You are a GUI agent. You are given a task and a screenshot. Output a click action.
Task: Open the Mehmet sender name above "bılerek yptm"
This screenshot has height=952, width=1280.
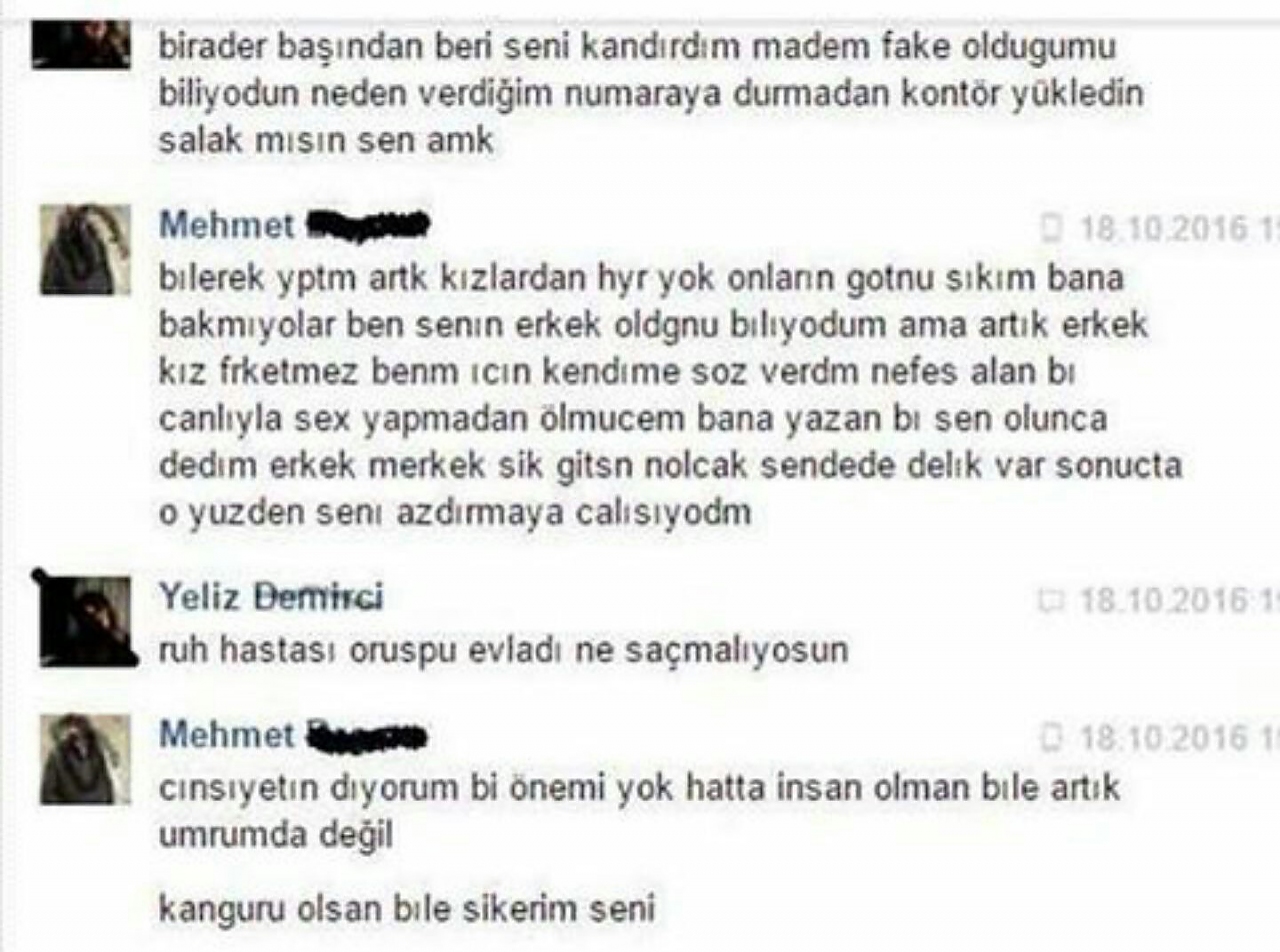tap(227, 226)
